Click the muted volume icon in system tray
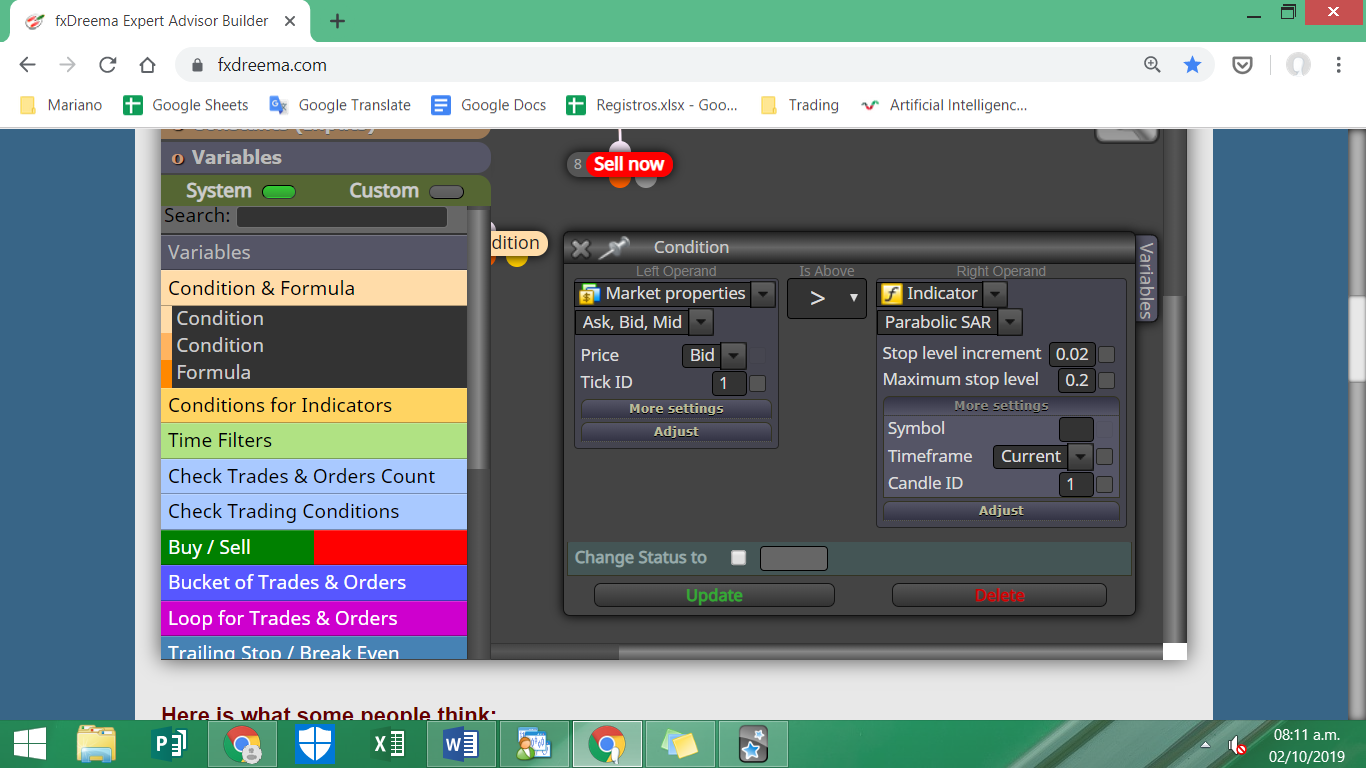 click(1237, 745)
